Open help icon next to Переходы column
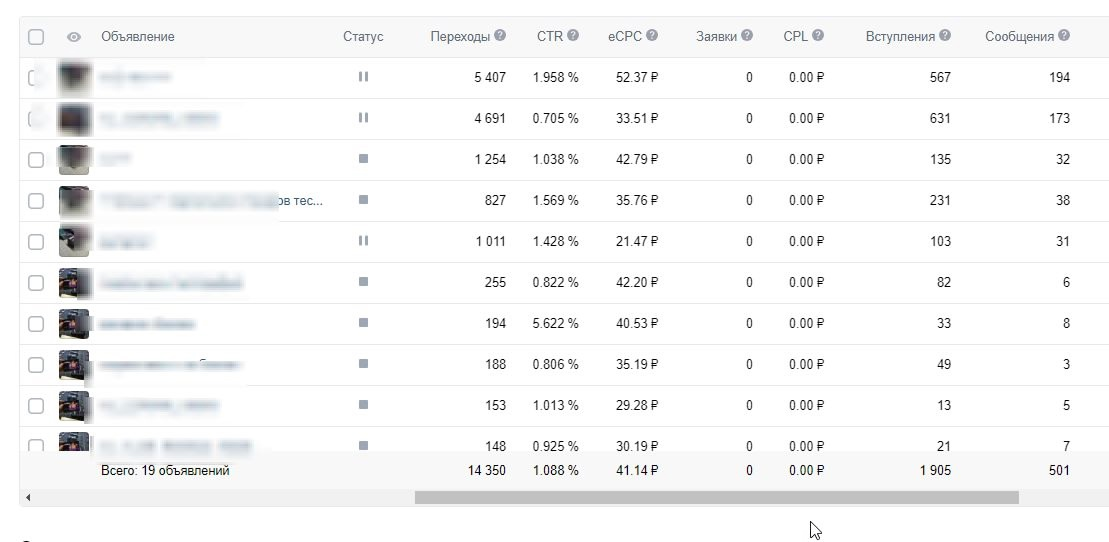The image size is (1109, 542). [500, 35]
